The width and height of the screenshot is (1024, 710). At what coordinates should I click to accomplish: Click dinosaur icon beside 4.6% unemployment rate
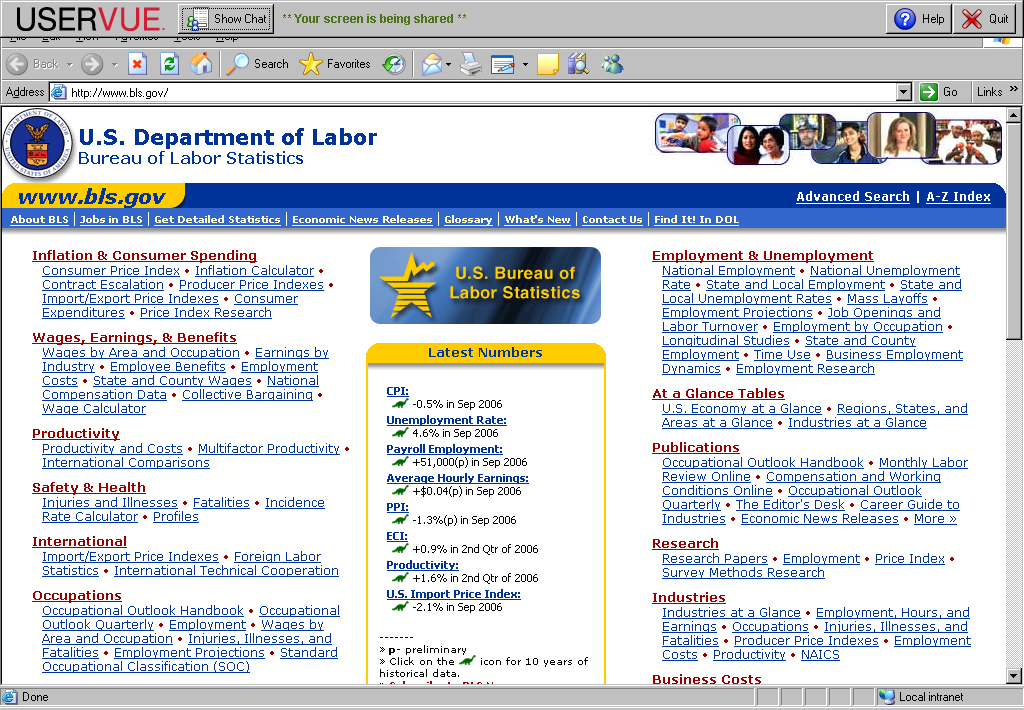(400, 432)
